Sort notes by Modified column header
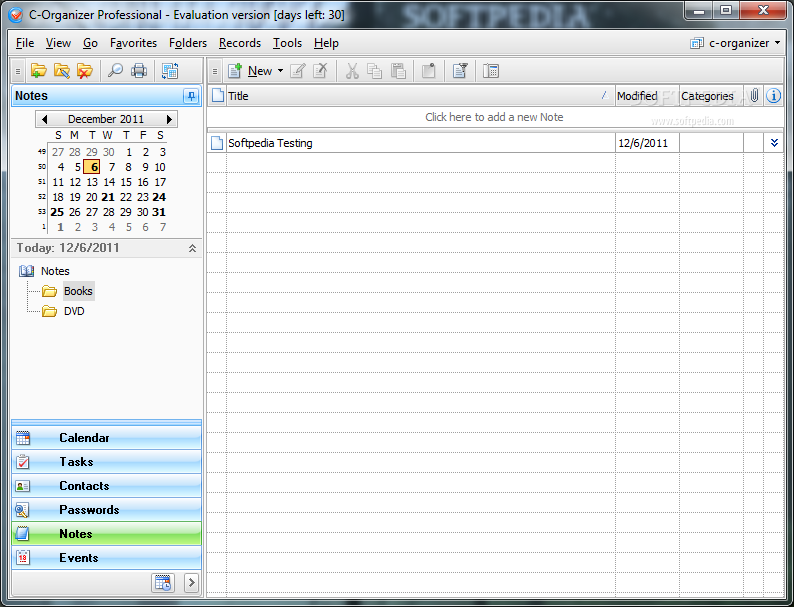 pos(647,96)
